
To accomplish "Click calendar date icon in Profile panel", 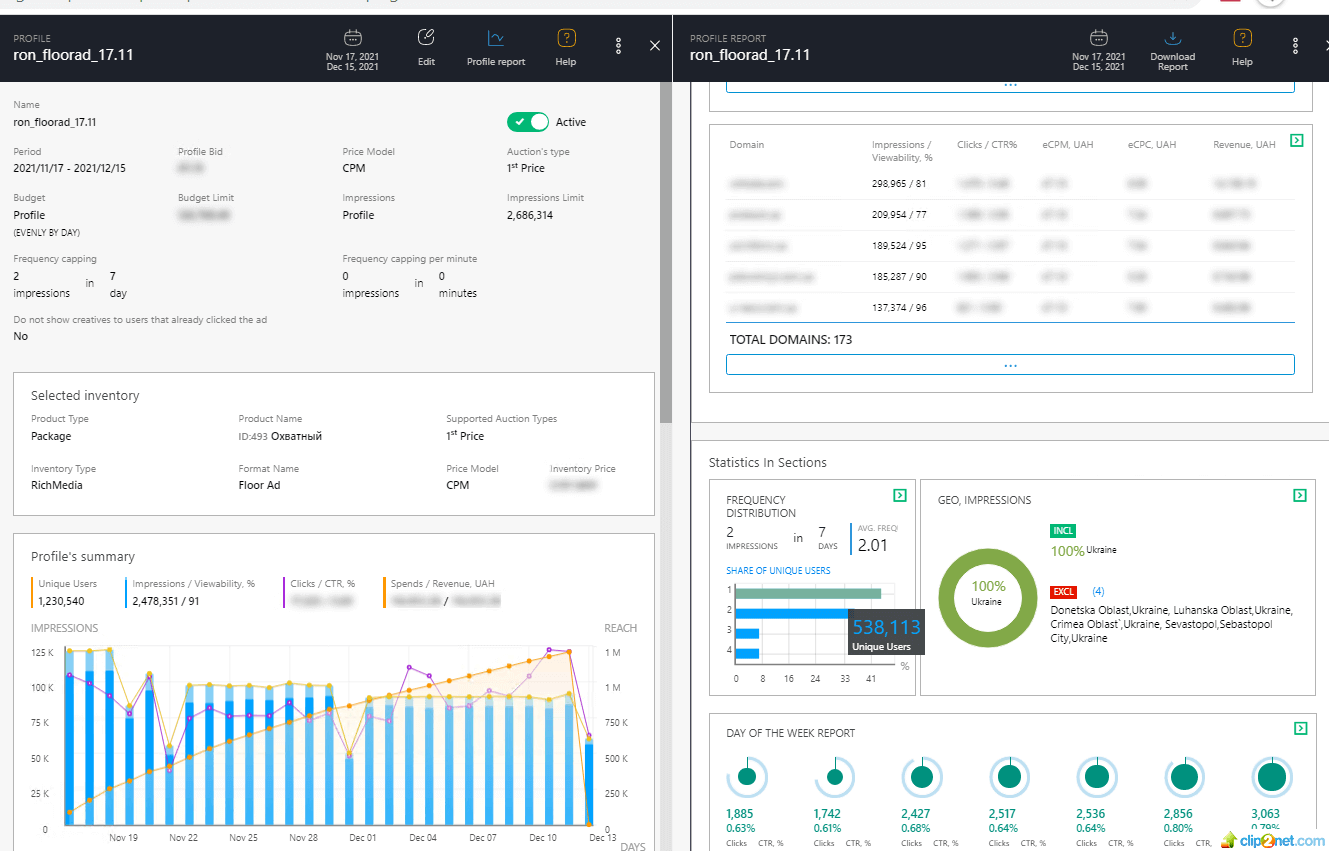I will pos(352,38).
